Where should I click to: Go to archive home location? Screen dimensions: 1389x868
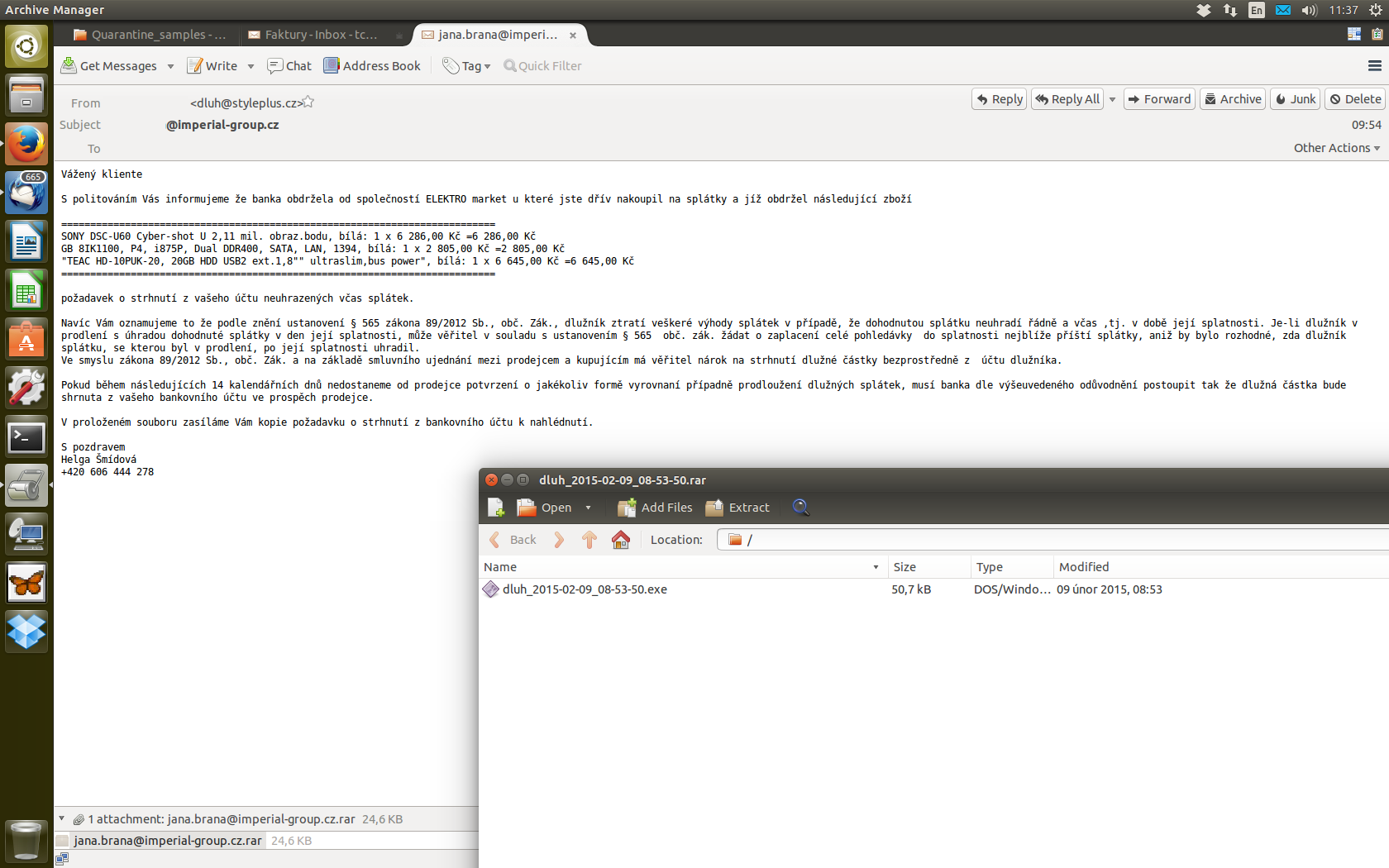[x=621, y=540]
